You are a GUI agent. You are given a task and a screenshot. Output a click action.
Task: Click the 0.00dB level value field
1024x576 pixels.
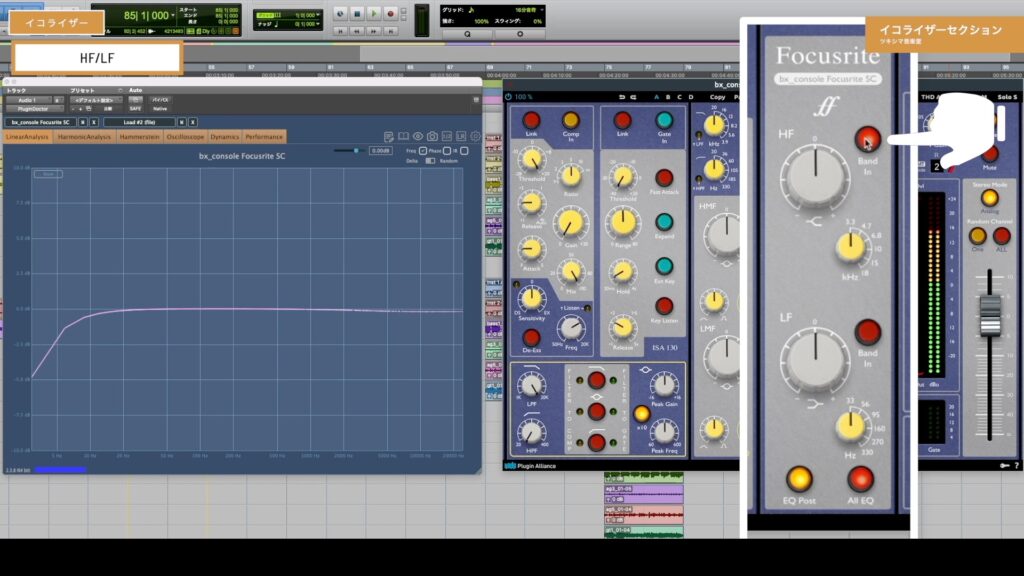[380, 151]
